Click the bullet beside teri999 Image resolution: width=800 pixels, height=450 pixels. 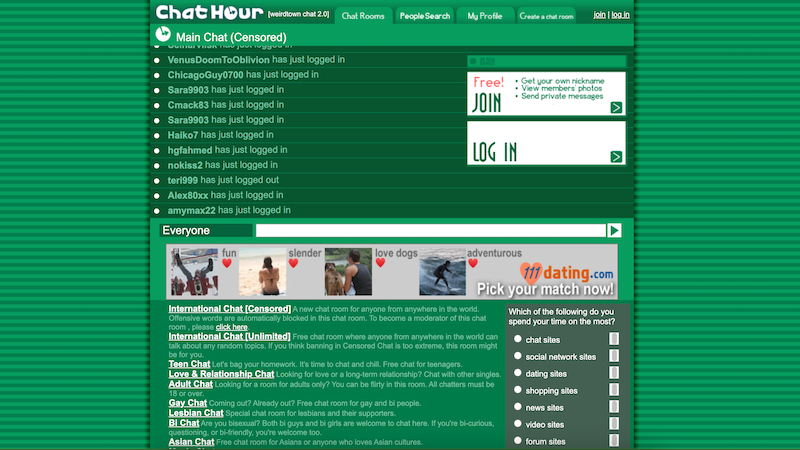(x=157, y=181)
